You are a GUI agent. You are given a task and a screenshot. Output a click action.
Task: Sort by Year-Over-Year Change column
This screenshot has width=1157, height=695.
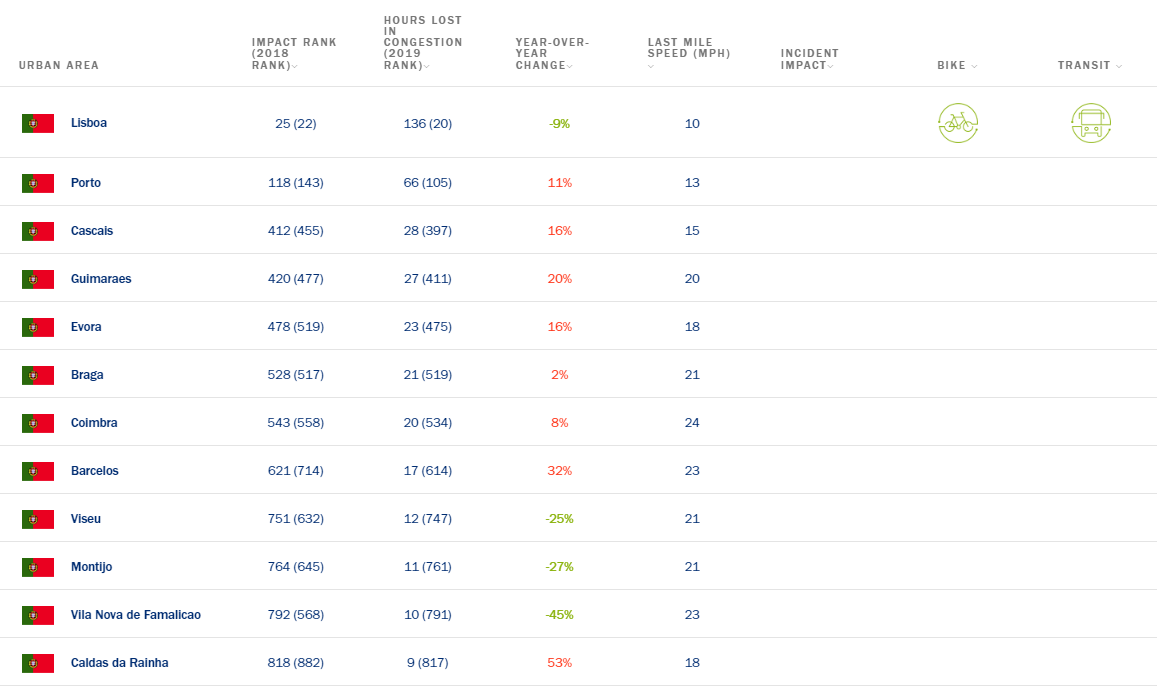552,54
